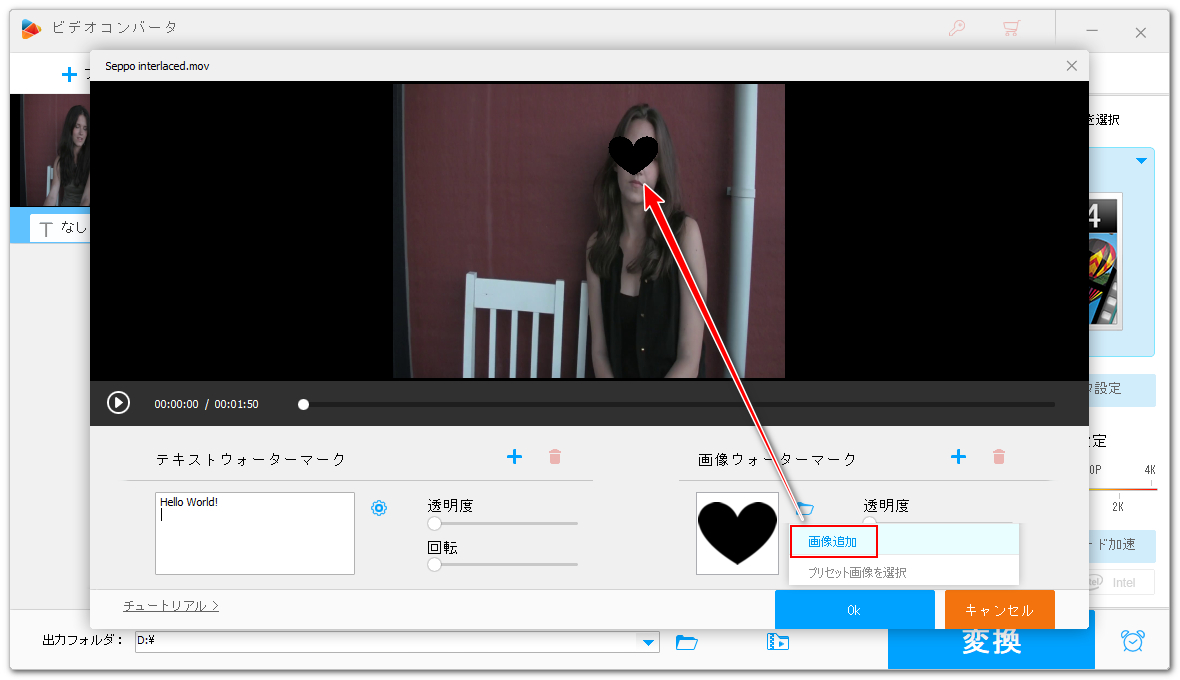Open the output video folder icon
Viewport: 1180px width, 680px height.
(777, 642)
